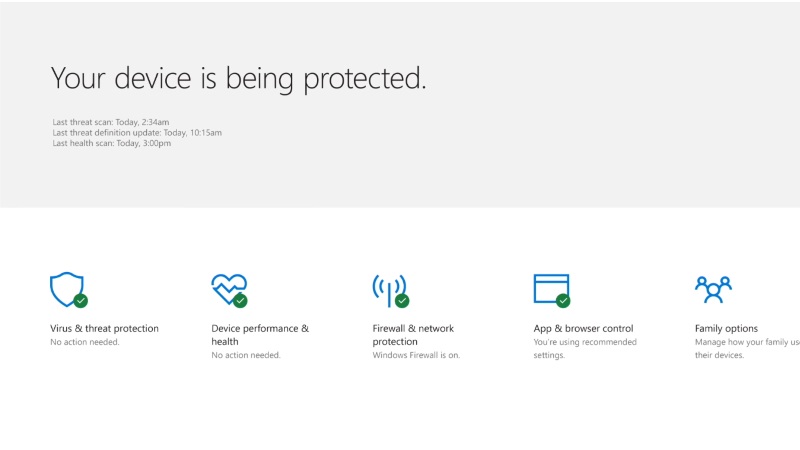Click green checkmark badge on firewall icon
Image resolution: width=800 pixels, height=450 pixels.
[x=402, y=300]
